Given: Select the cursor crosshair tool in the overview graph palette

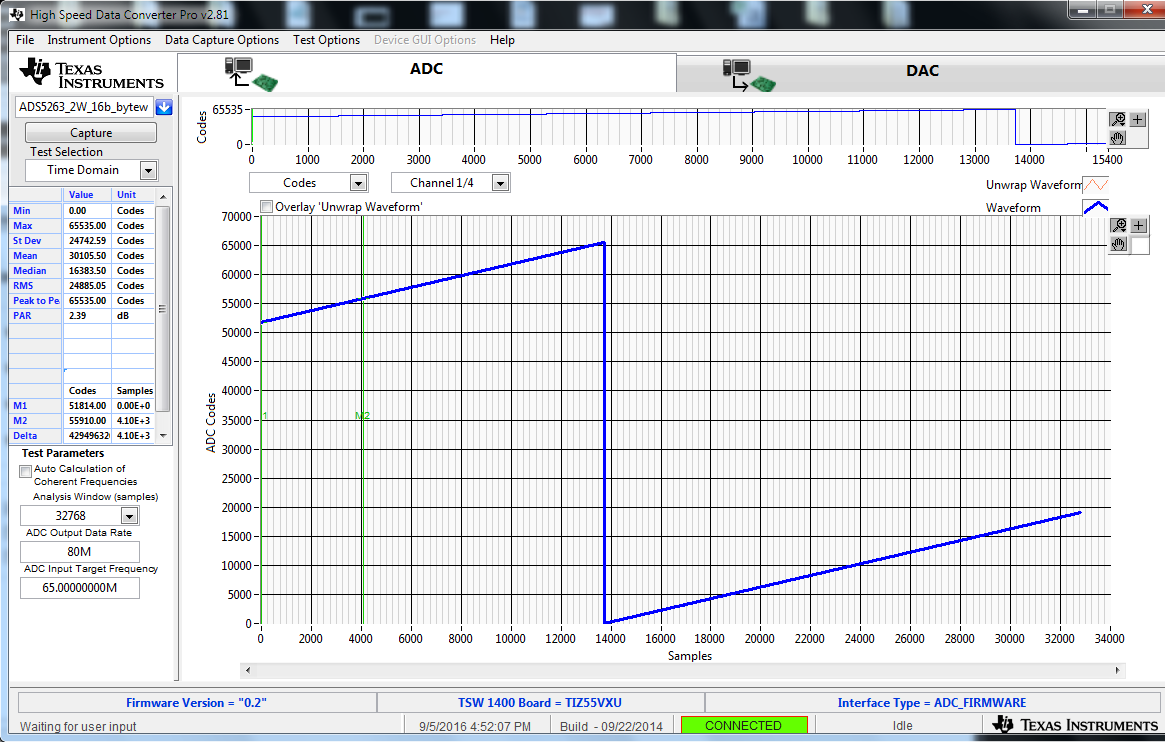Looking at the screenshot, I should click(1138, 120).
